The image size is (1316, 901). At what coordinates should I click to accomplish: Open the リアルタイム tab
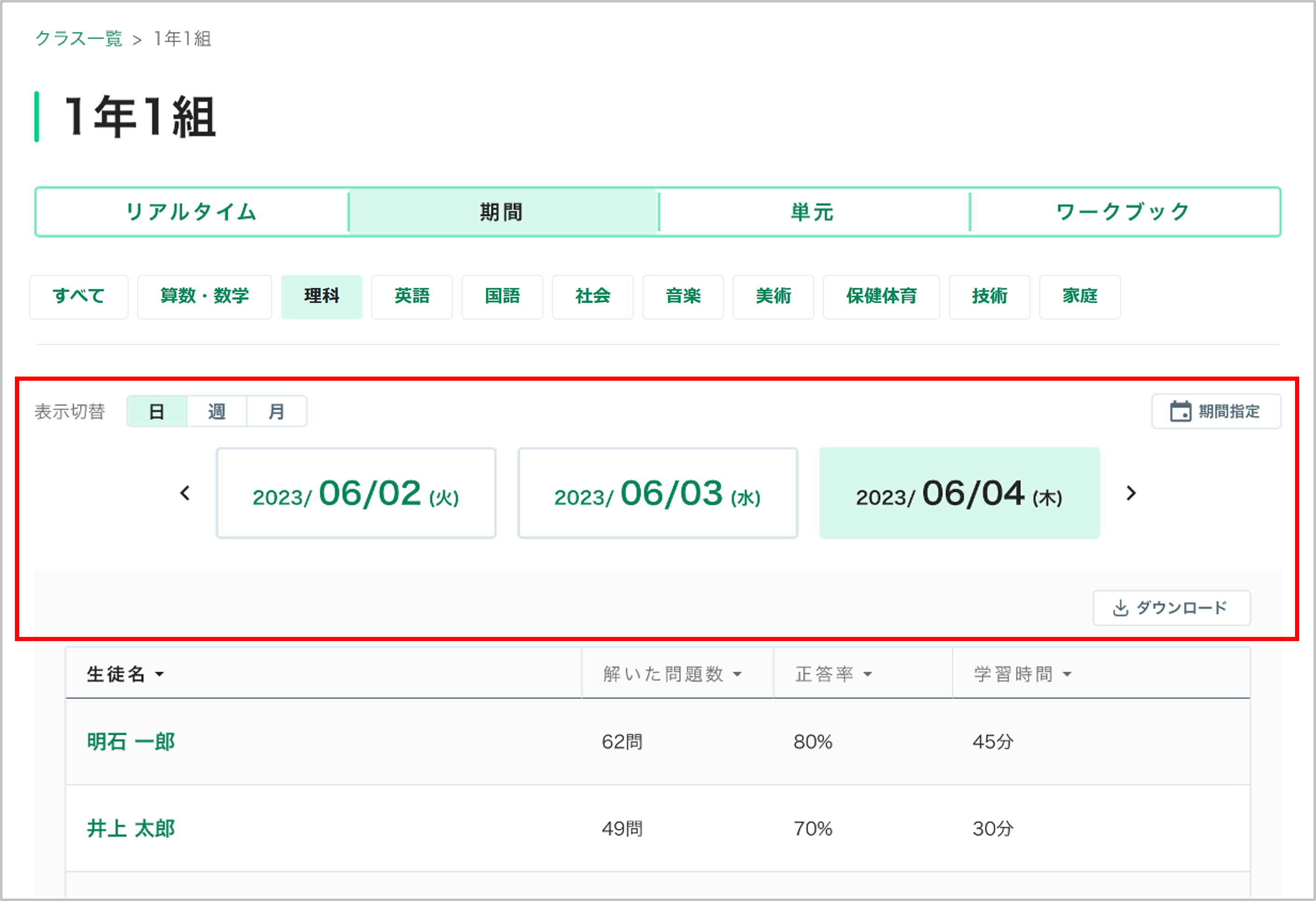192,212
